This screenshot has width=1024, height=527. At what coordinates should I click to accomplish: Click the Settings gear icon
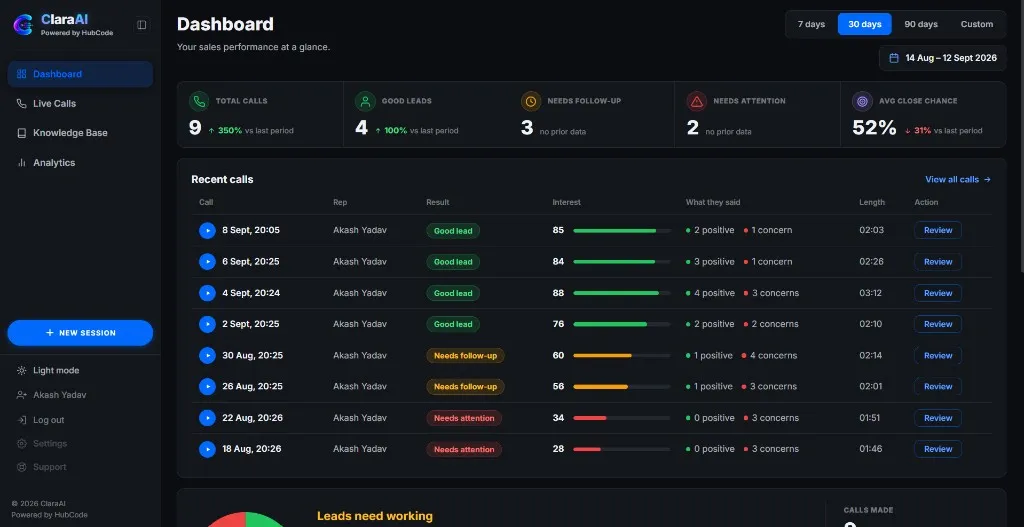(22, 443)
